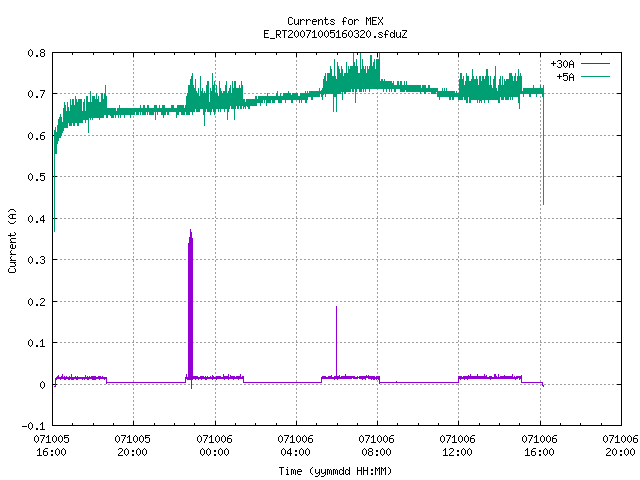Image resolution: width=640 pixels, height=480 pixels.
Task: Click the +30A legend label
Action: (562, 64)
